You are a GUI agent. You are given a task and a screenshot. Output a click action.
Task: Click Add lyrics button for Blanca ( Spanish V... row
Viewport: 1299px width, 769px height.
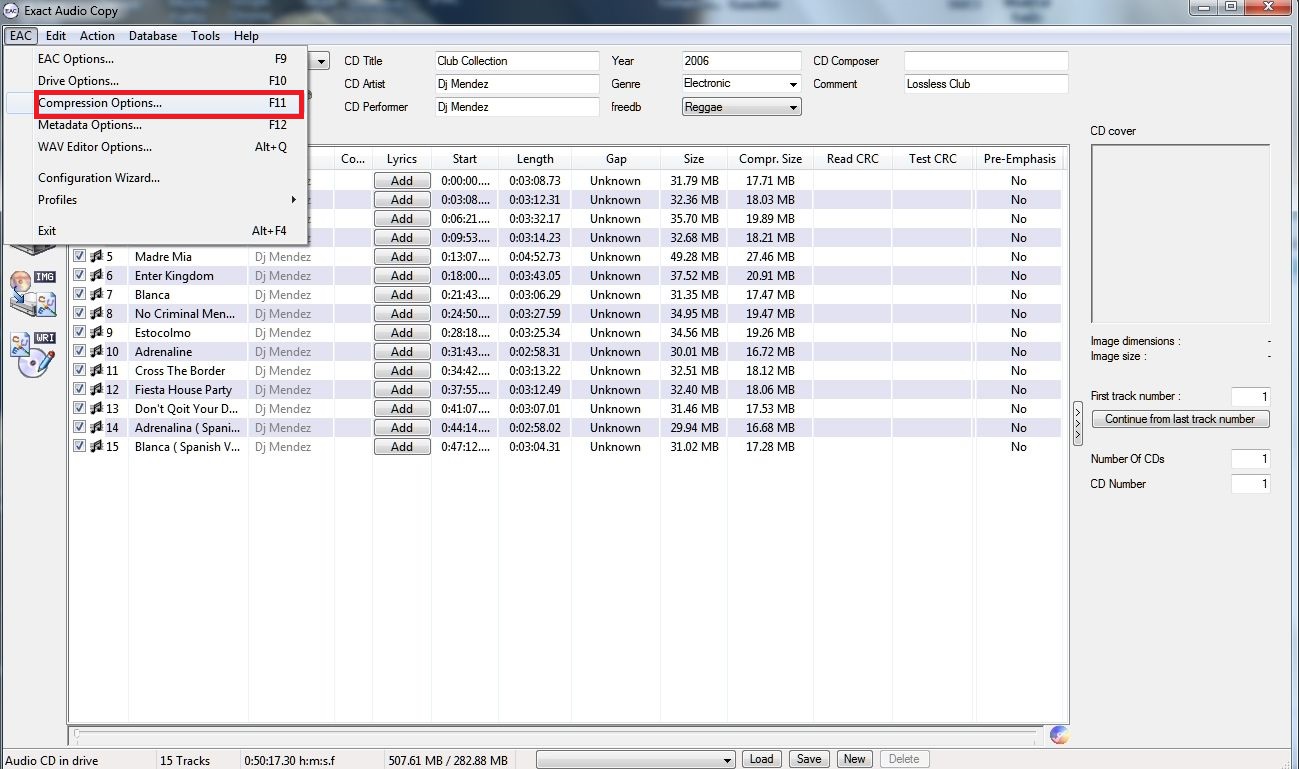click(x=402, y=447)
